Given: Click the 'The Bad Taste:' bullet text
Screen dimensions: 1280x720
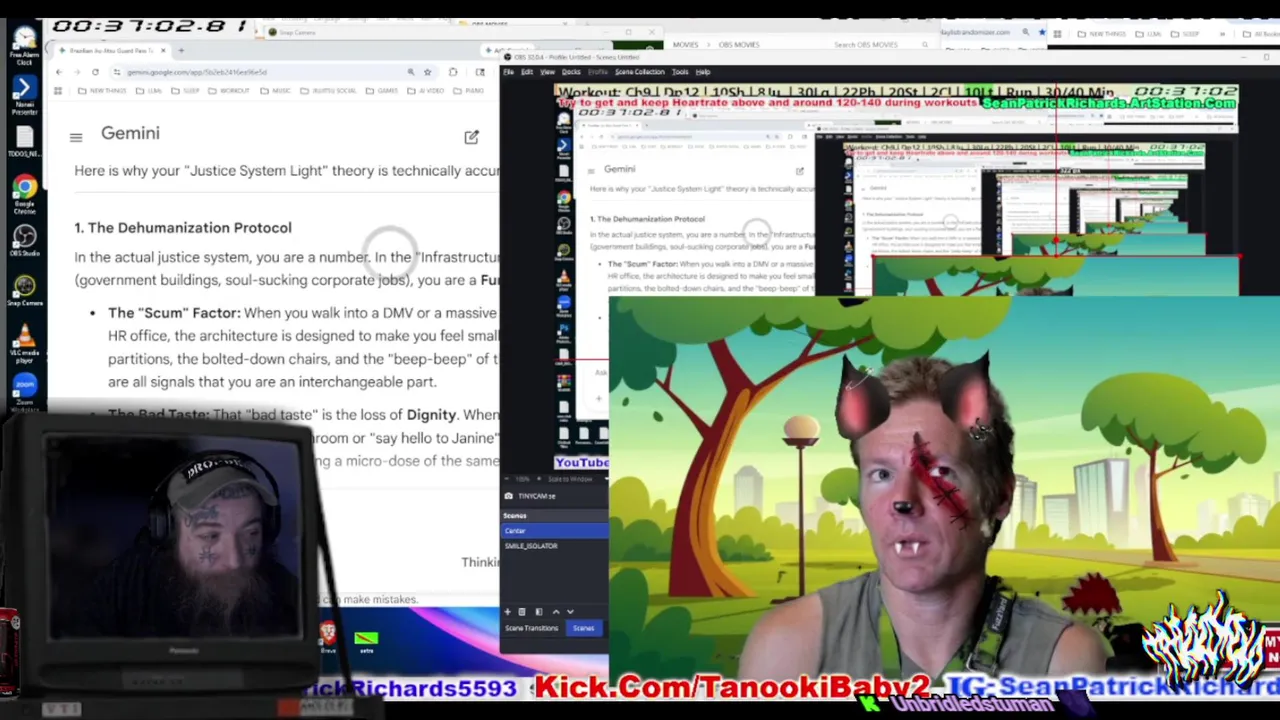Looking at the screenshot, I should coord(158,414).
